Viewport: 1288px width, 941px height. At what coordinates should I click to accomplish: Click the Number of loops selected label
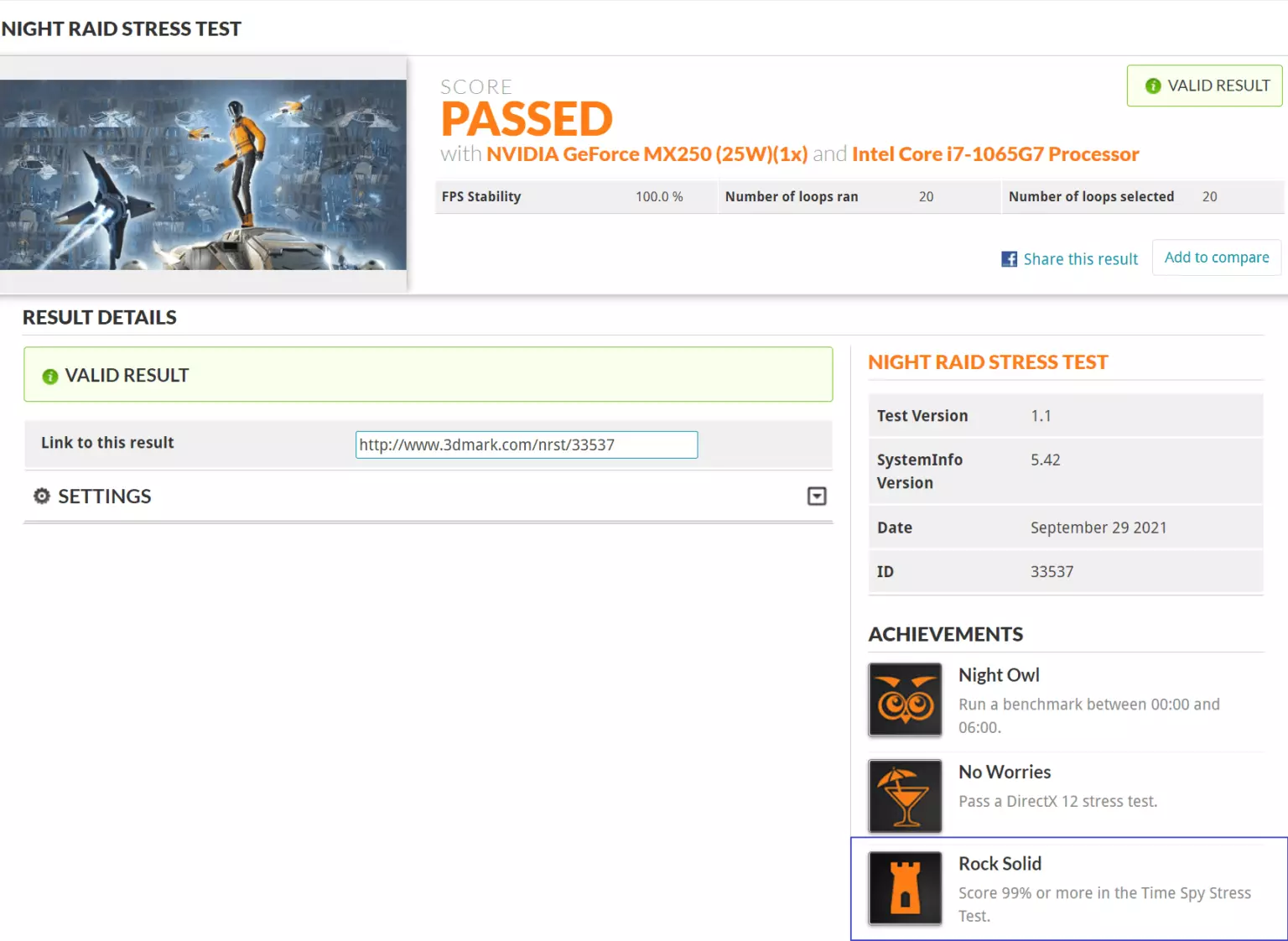pos(1091,196)
